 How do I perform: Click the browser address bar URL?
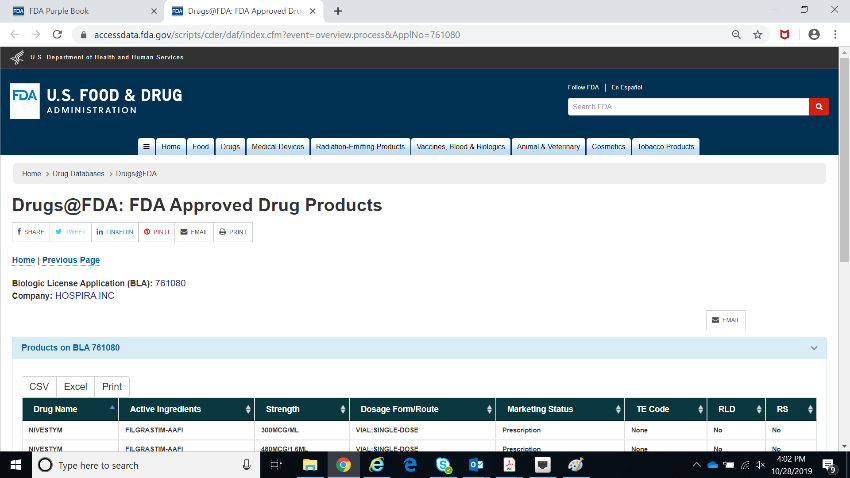tap(277, 35)
